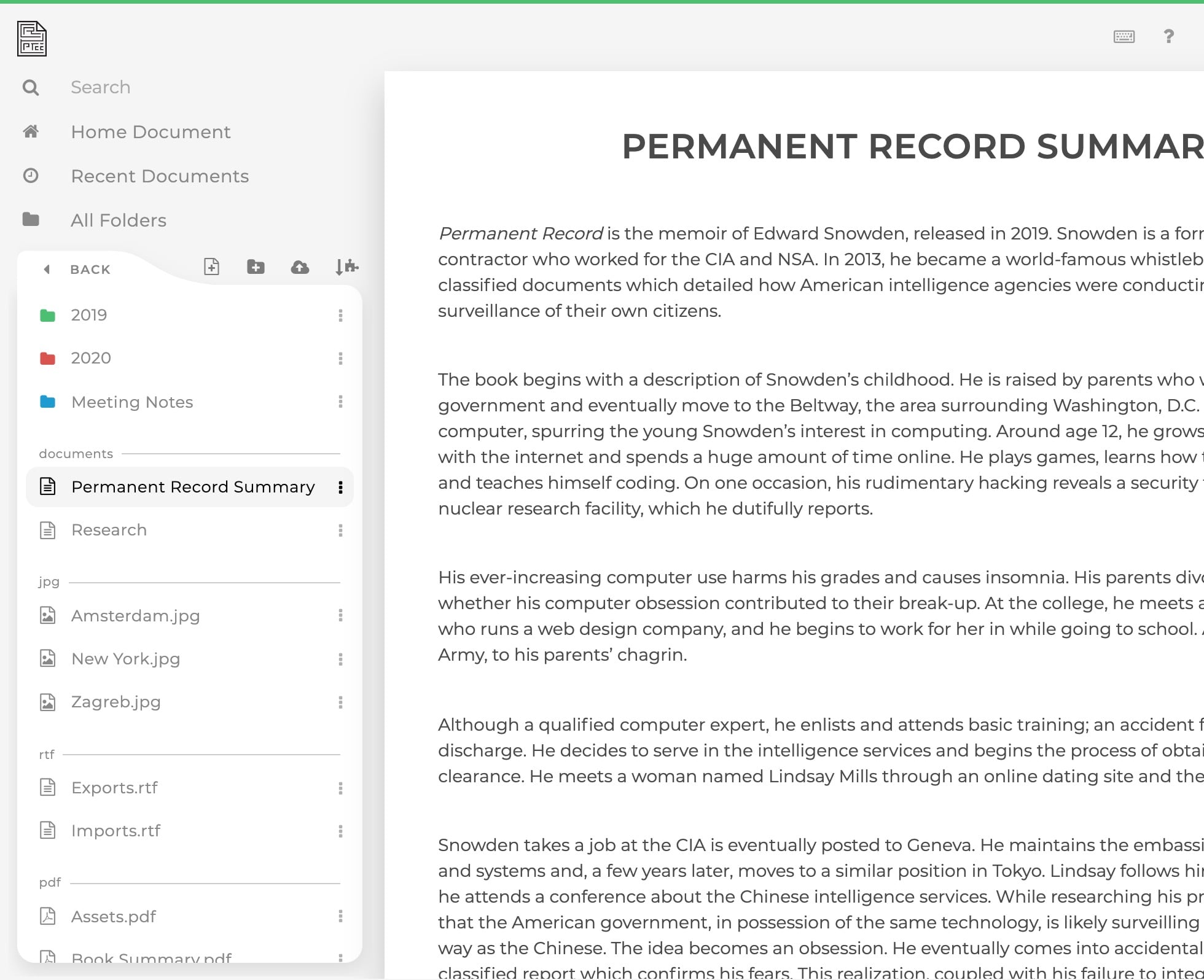
Task: Click the blue Meeting Notes folder icon
Action: tap(47, 402)
